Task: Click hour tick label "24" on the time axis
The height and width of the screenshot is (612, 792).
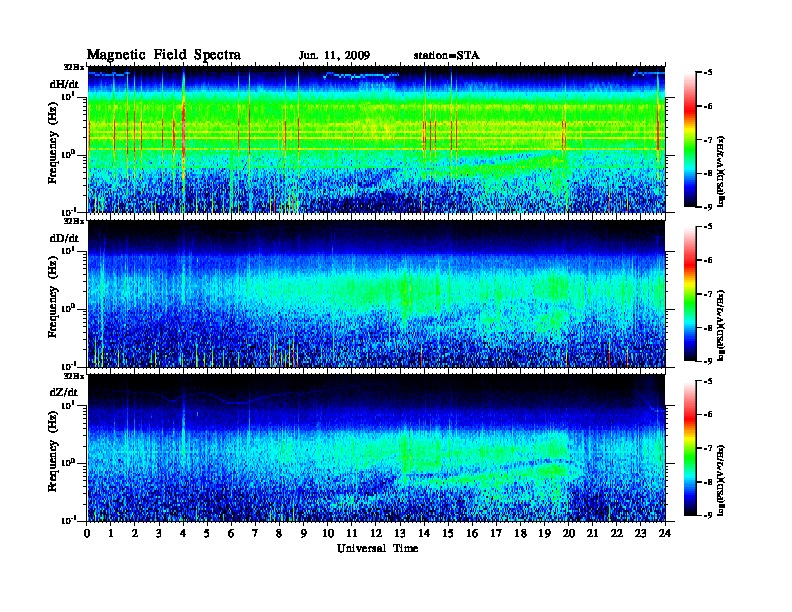Action: tap(665, 533)
